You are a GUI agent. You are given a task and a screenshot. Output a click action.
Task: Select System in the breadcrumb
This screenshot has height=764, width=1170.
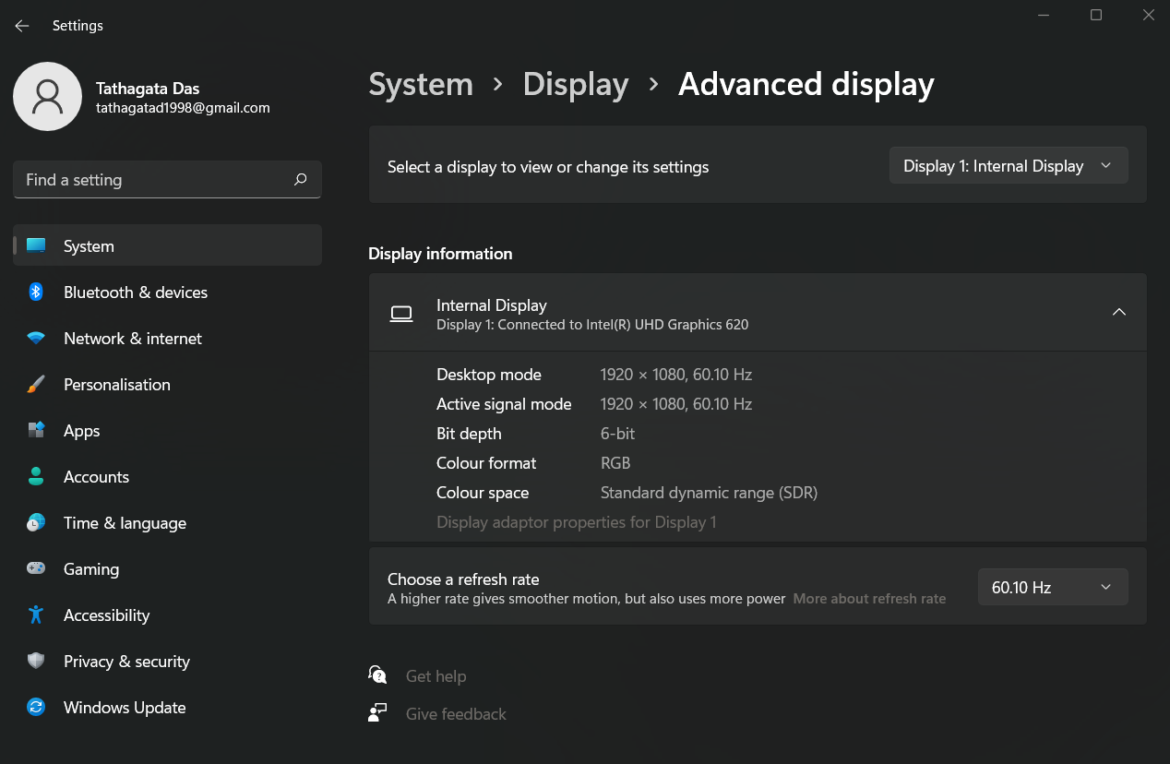420,85
